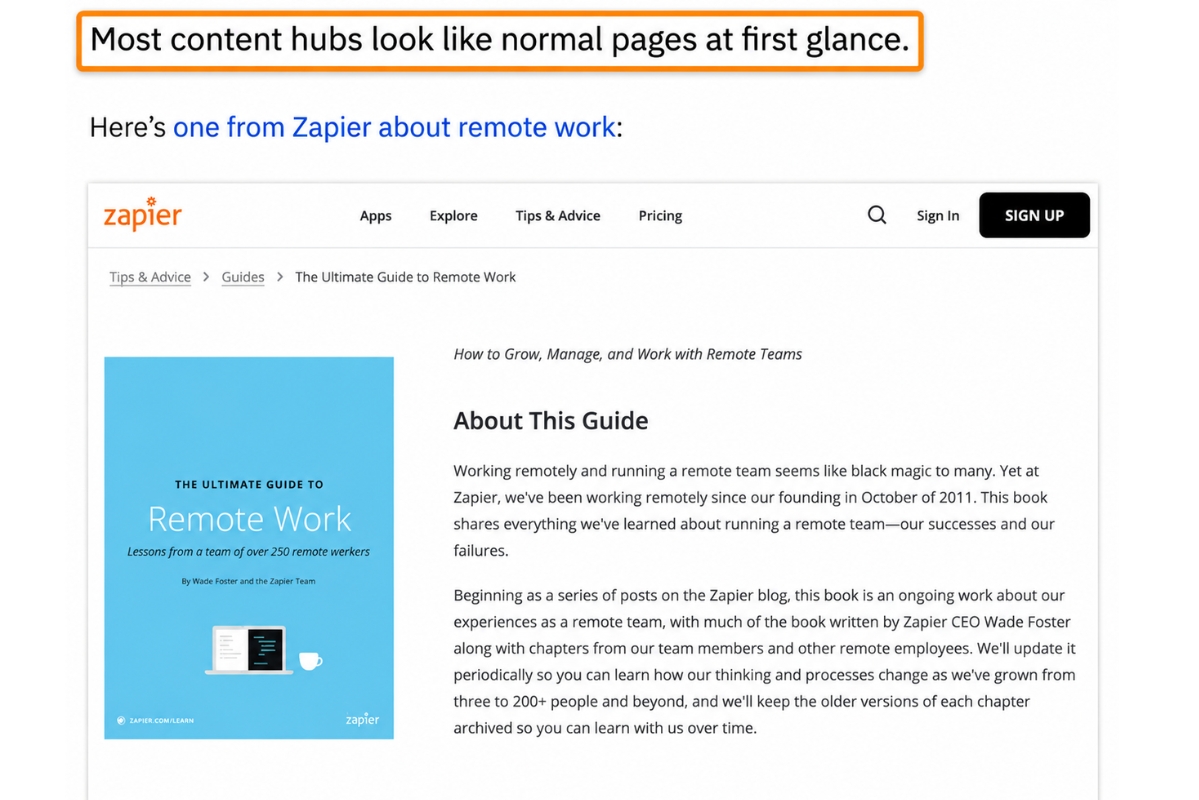Click paragraph starting Beginning as a series
The image size is (1199, 800).
click(x=765, y=662)
